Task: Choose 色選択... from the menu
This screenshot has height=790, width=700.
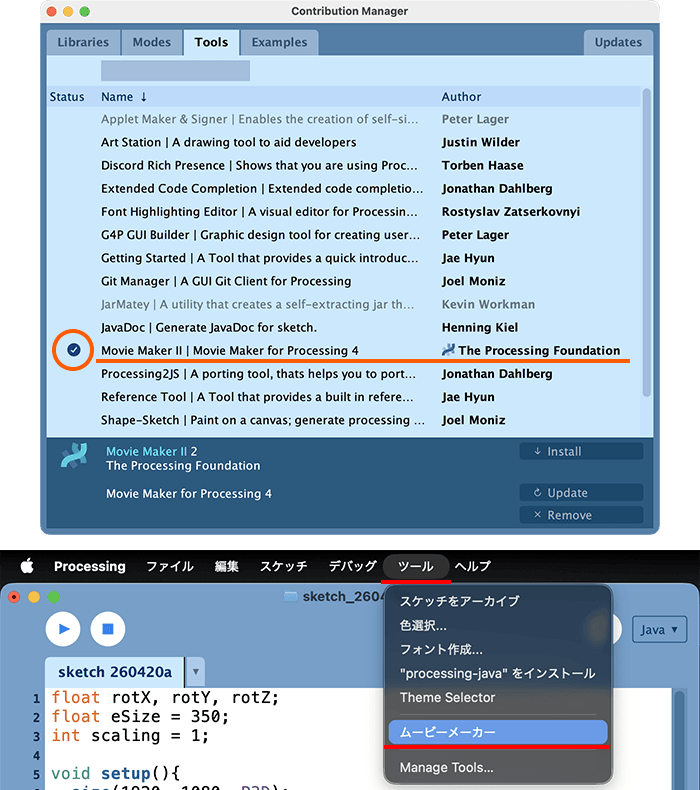Action: click(x=497, y=625)
